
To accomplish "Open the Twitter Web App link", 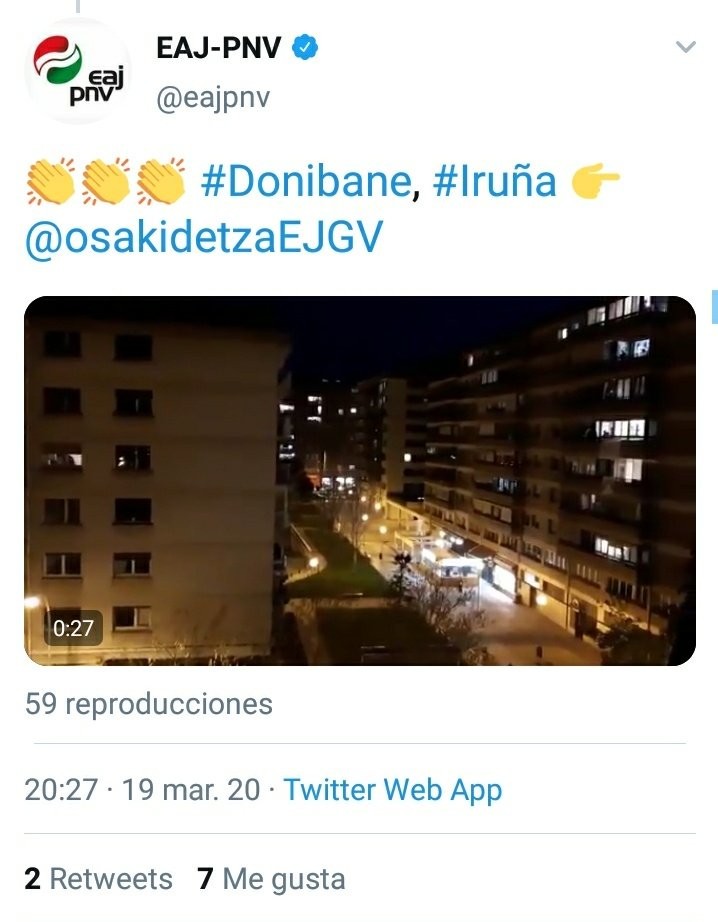I will (x=393, y=790).
